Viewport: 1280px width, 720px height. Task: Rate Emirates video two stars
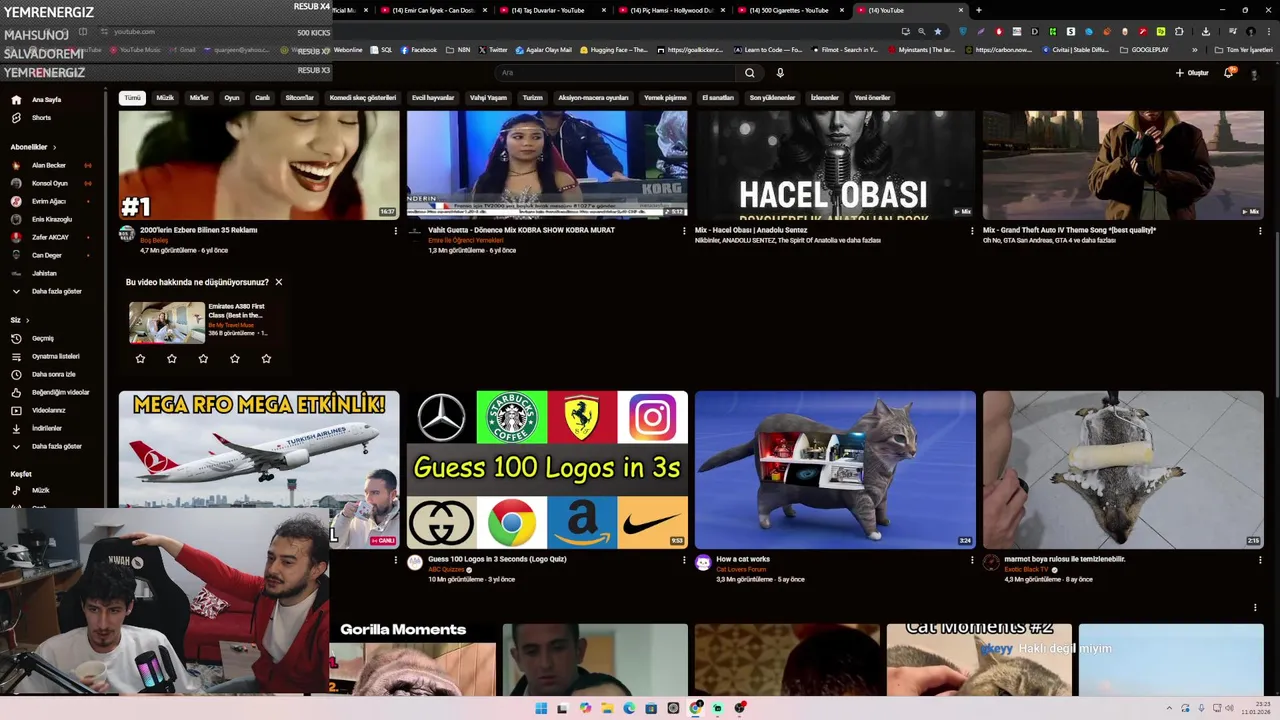(x=172, y=358)
